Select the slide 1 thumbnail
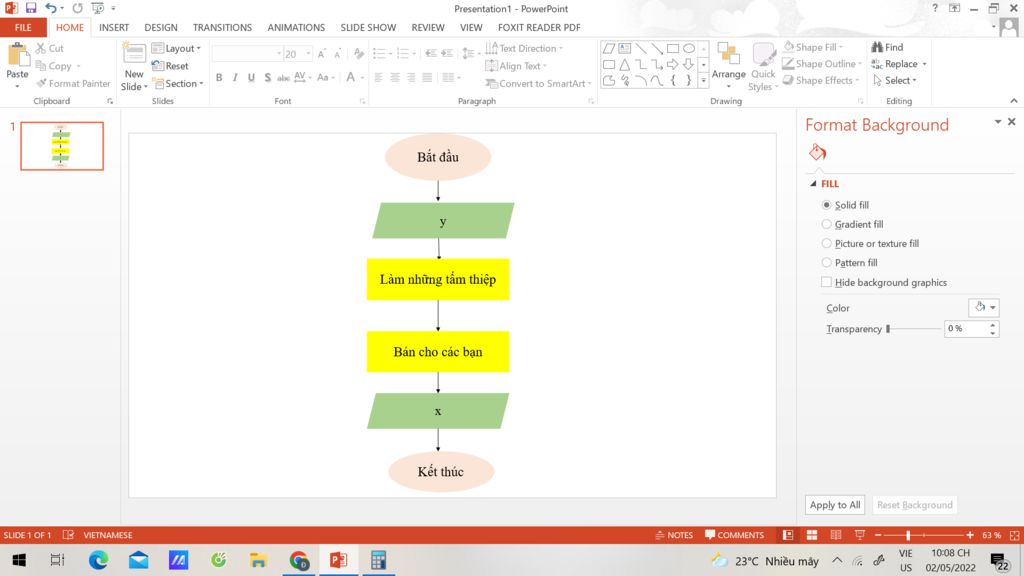Viewport: 1024px width, 576px height. tap(62, 146)
